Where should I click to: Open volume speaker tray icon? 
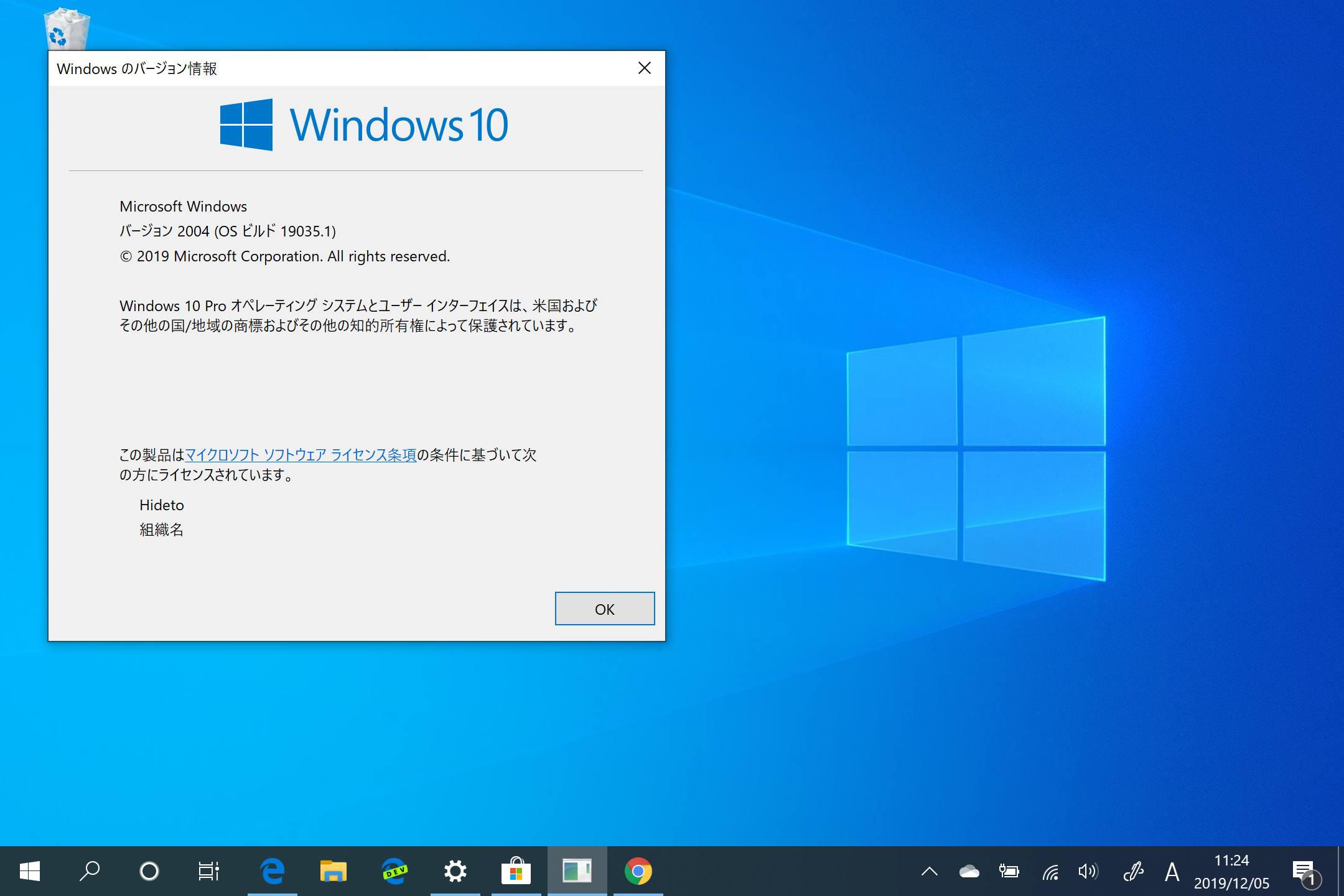1088,871
